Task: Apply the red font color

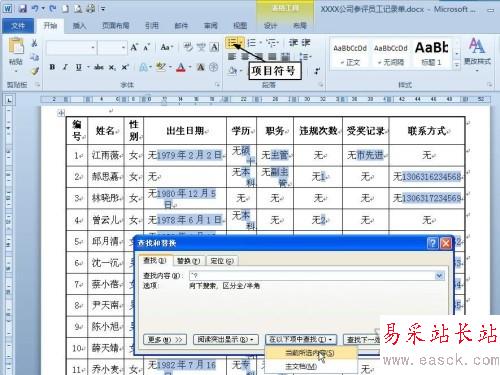Action: (181, 67)
